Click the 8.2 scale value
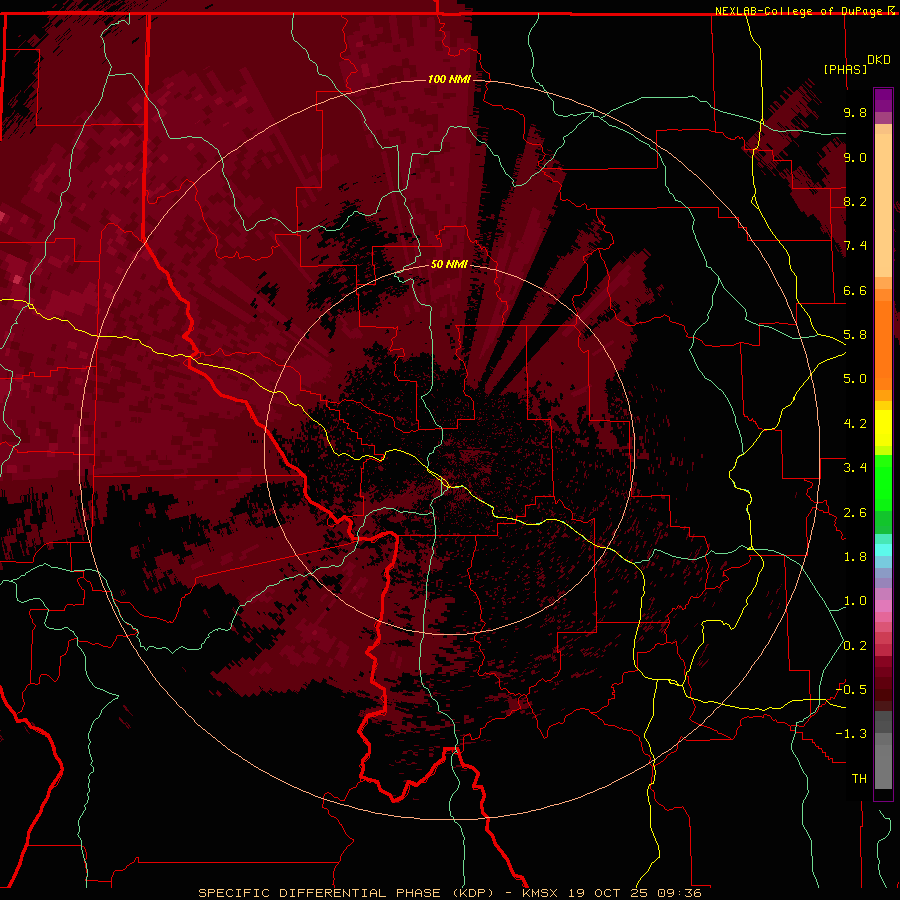 (x=855, y=201)
